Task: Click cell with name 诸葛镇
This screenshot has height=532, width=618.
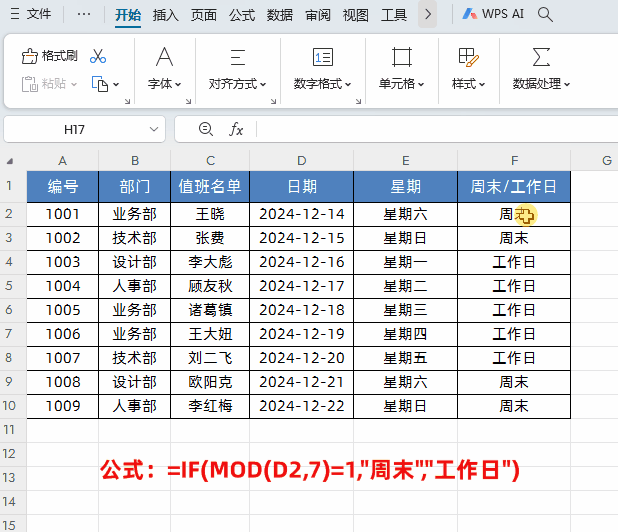Action: point(210,310)
